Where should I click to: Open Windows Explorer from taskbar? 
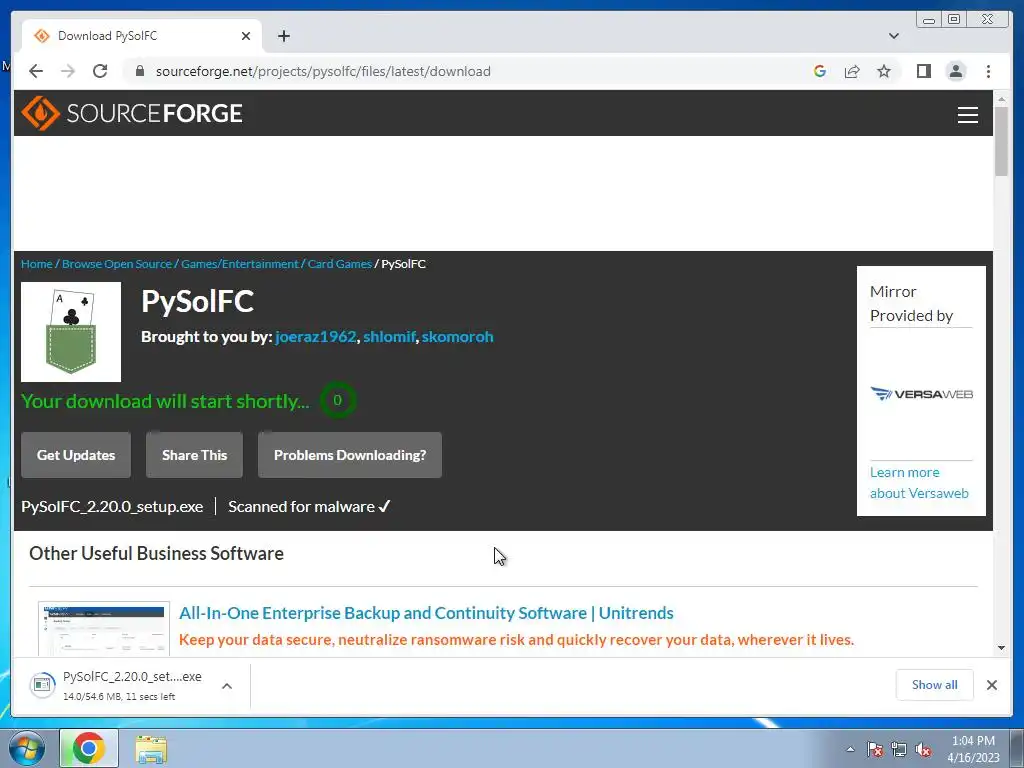pos(151,748)
